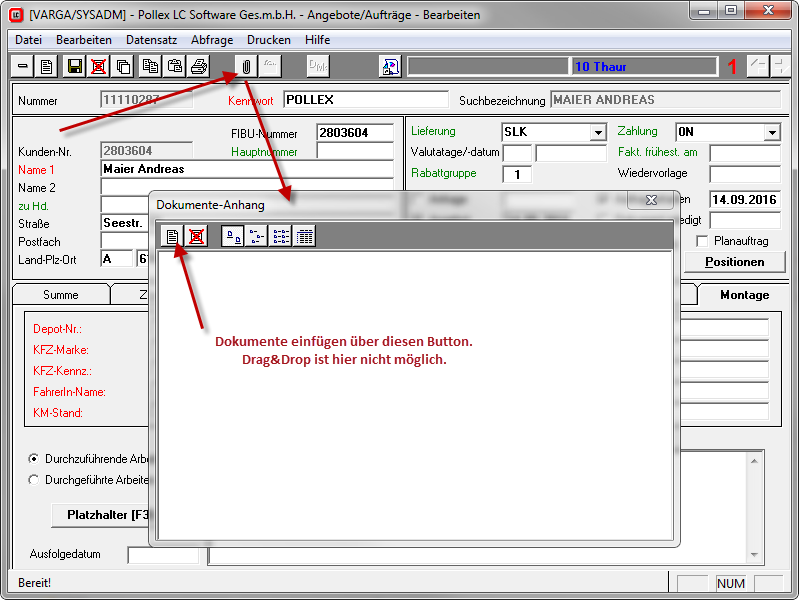Click the Positionen button

point(734,262)
